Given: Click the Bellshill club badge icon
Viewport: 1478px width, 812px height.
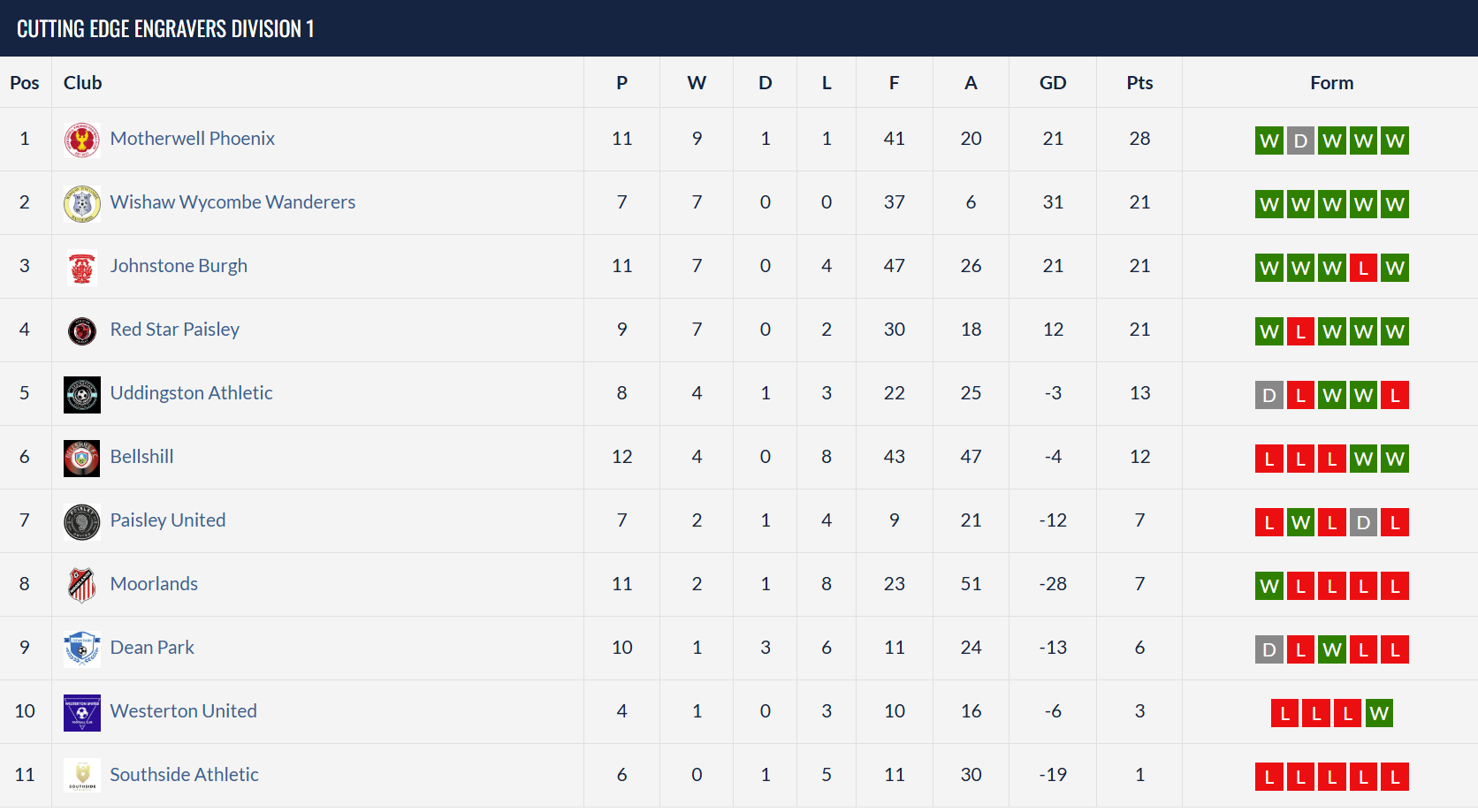Looking at the screenshot, I should click(x=82, y=458).
